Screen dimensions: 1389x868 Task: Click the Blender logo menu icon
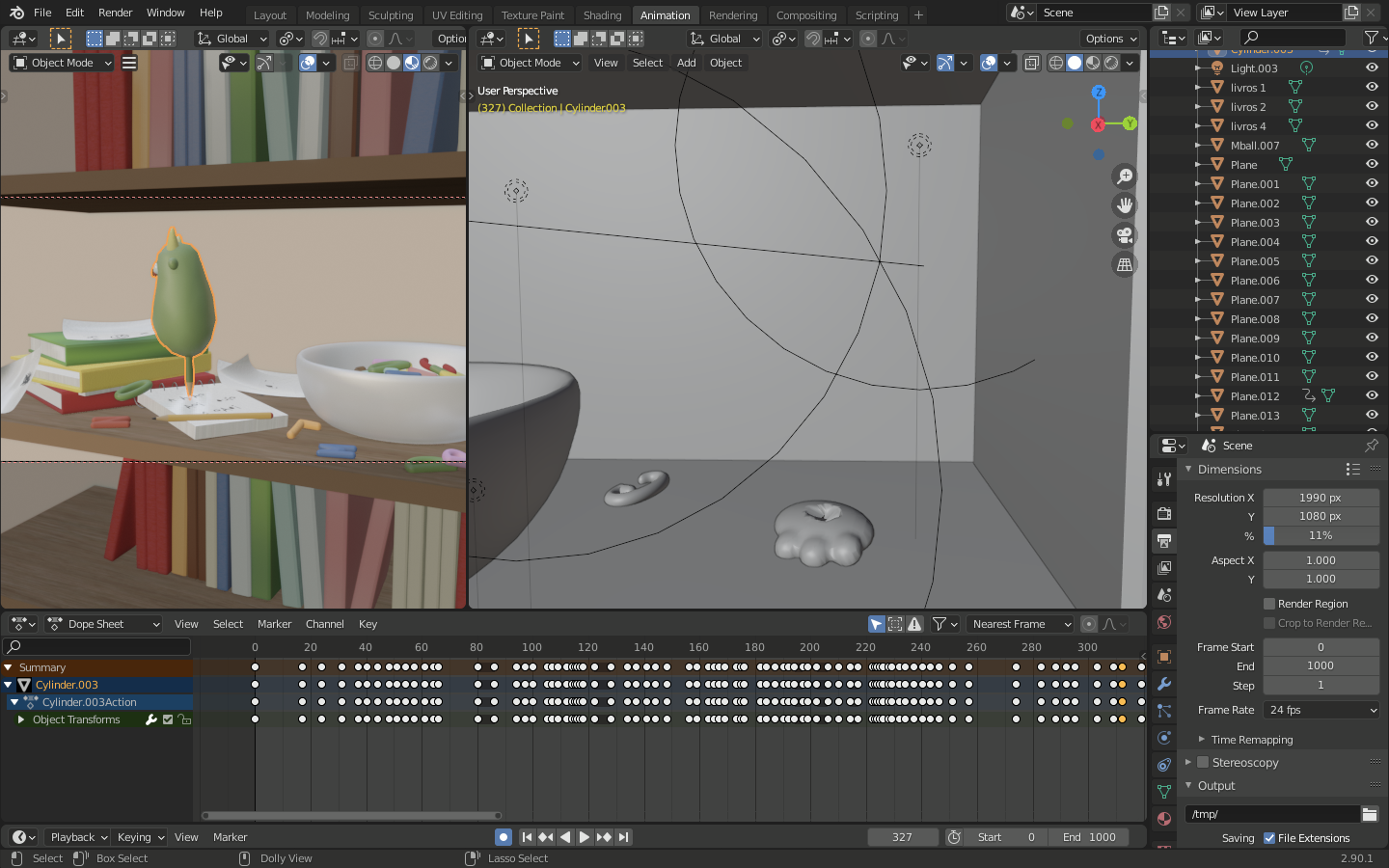click(16, 13)
